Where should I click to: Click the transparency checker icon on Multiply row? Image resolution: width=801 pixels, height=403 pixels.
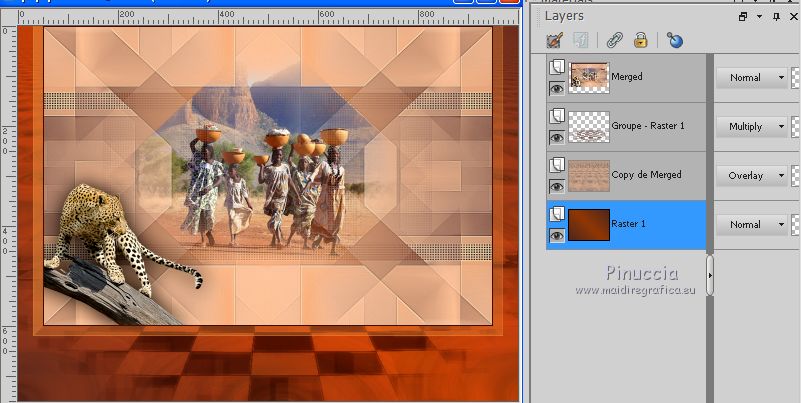[796, 127]
